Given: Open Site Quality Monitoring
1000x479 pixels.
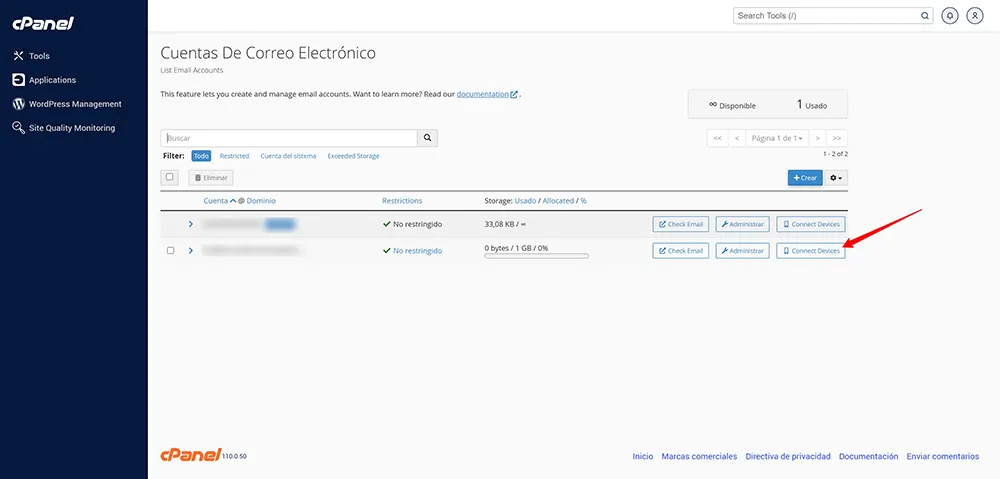Looking at the screenshot, I should pos(71,128).
